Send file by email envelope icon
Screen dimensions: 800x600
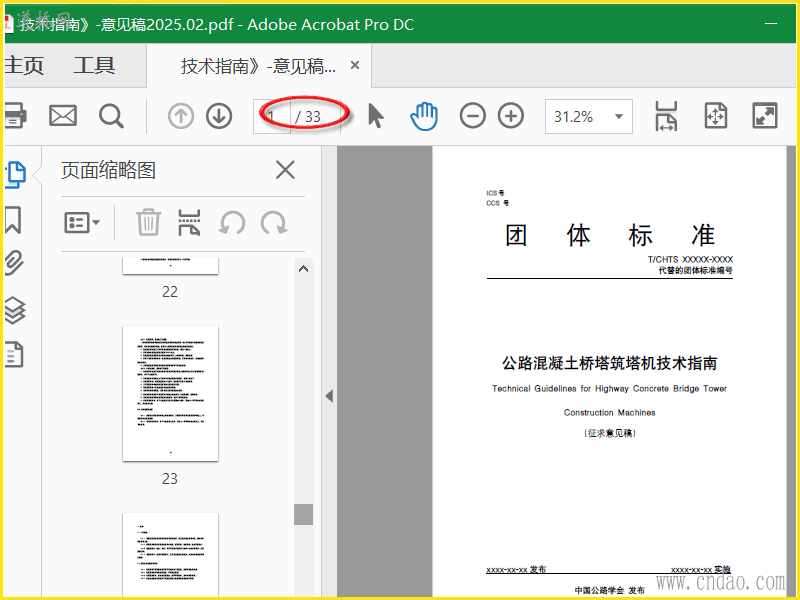coord(63,116)
